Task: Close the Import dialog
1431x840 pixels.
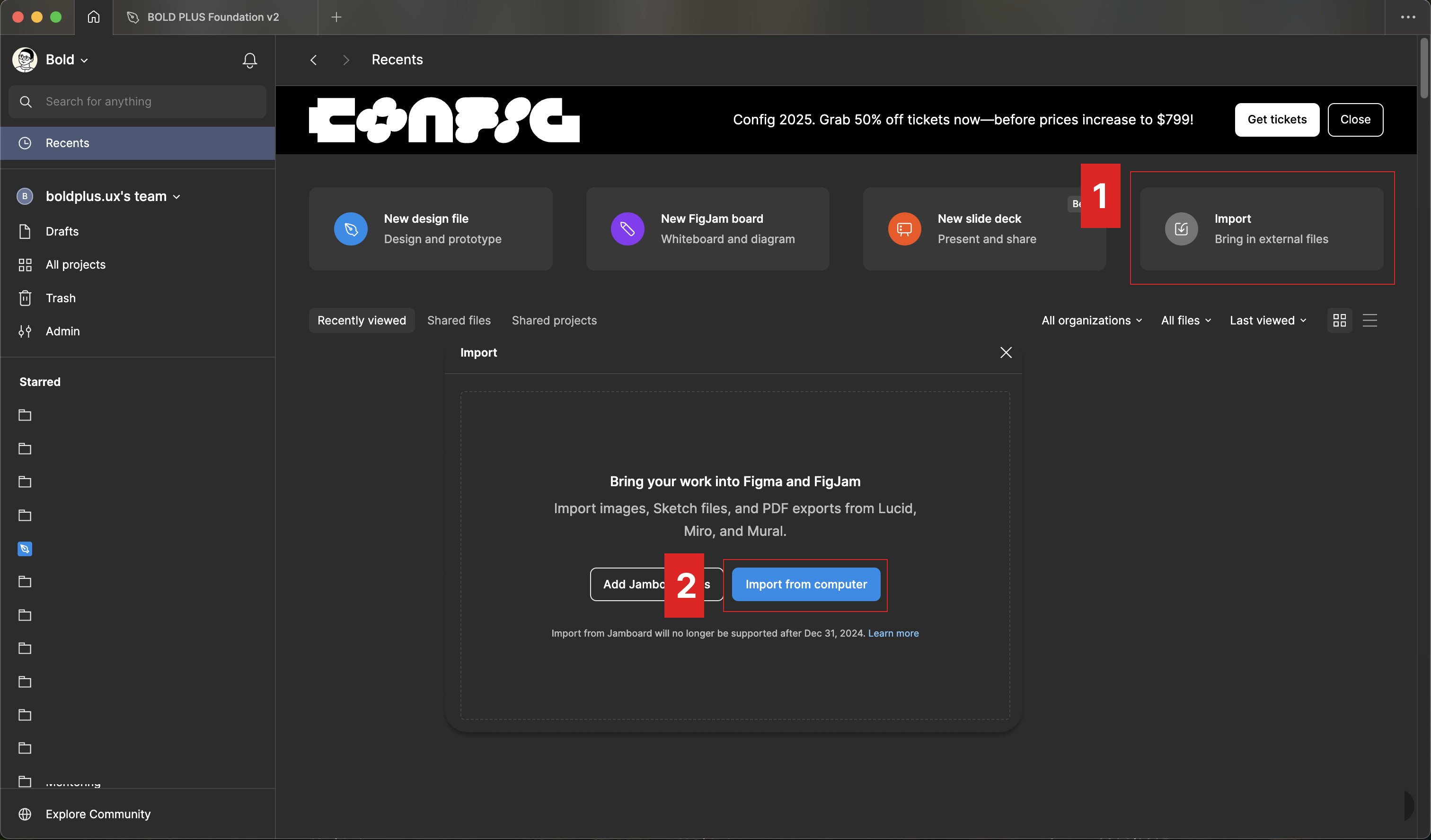Action: (1006, 352)
